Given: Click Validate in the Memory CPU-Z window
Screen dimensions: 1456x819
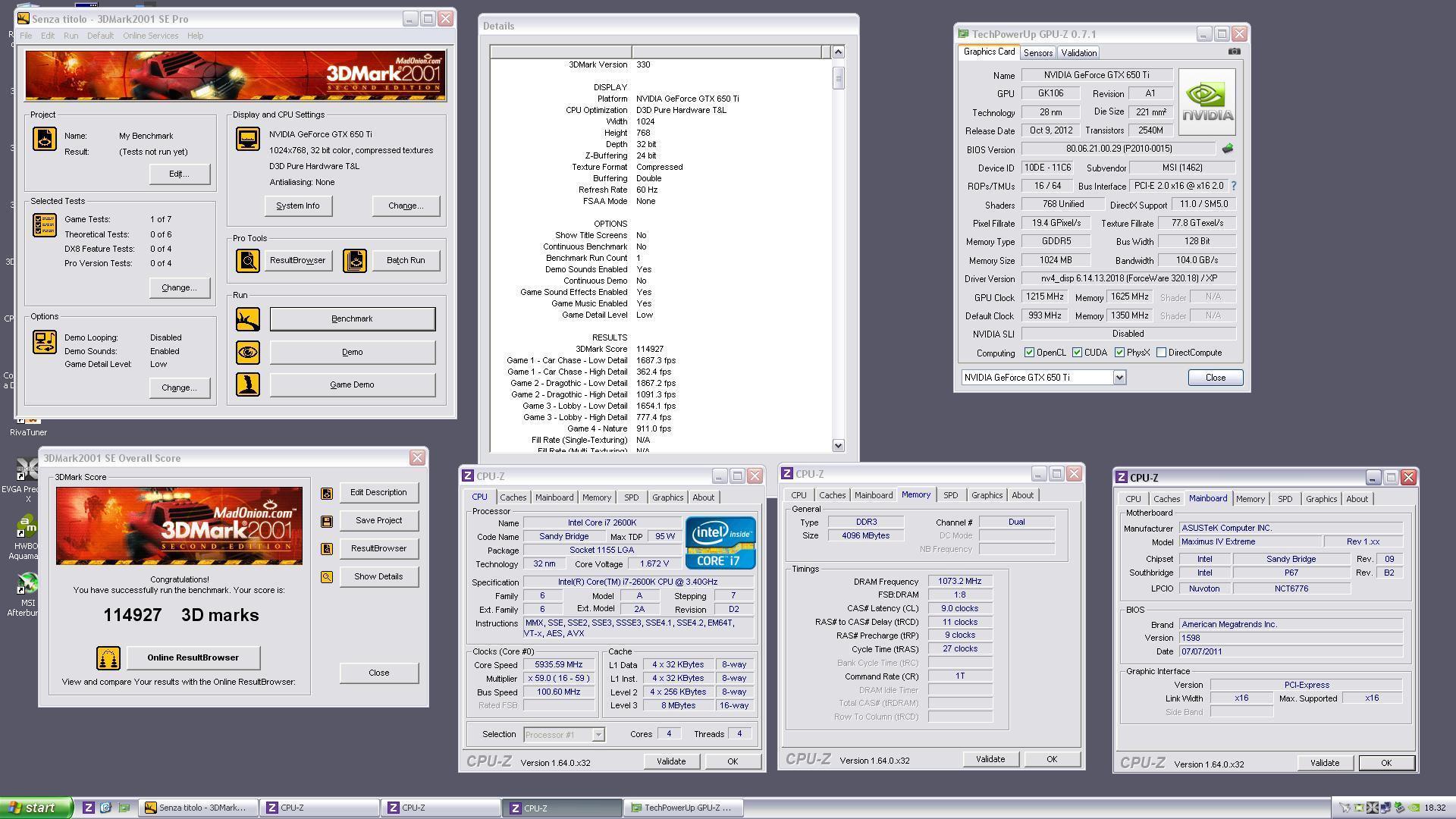Looking at the screenshot, I should (x=990, y=759).
